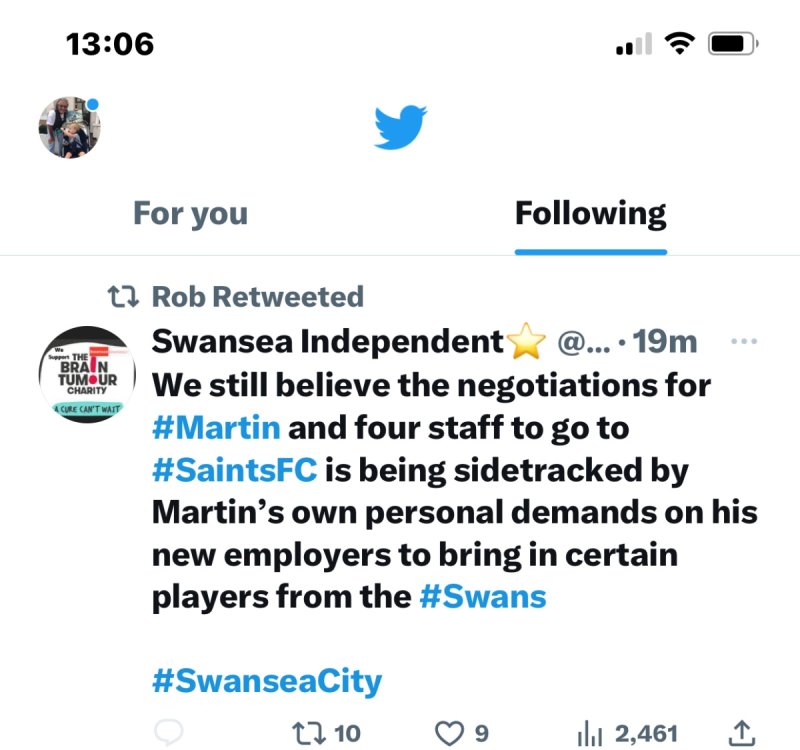Switch to the For you tab
Screen dimensions: 800x750
click(190, 213)
